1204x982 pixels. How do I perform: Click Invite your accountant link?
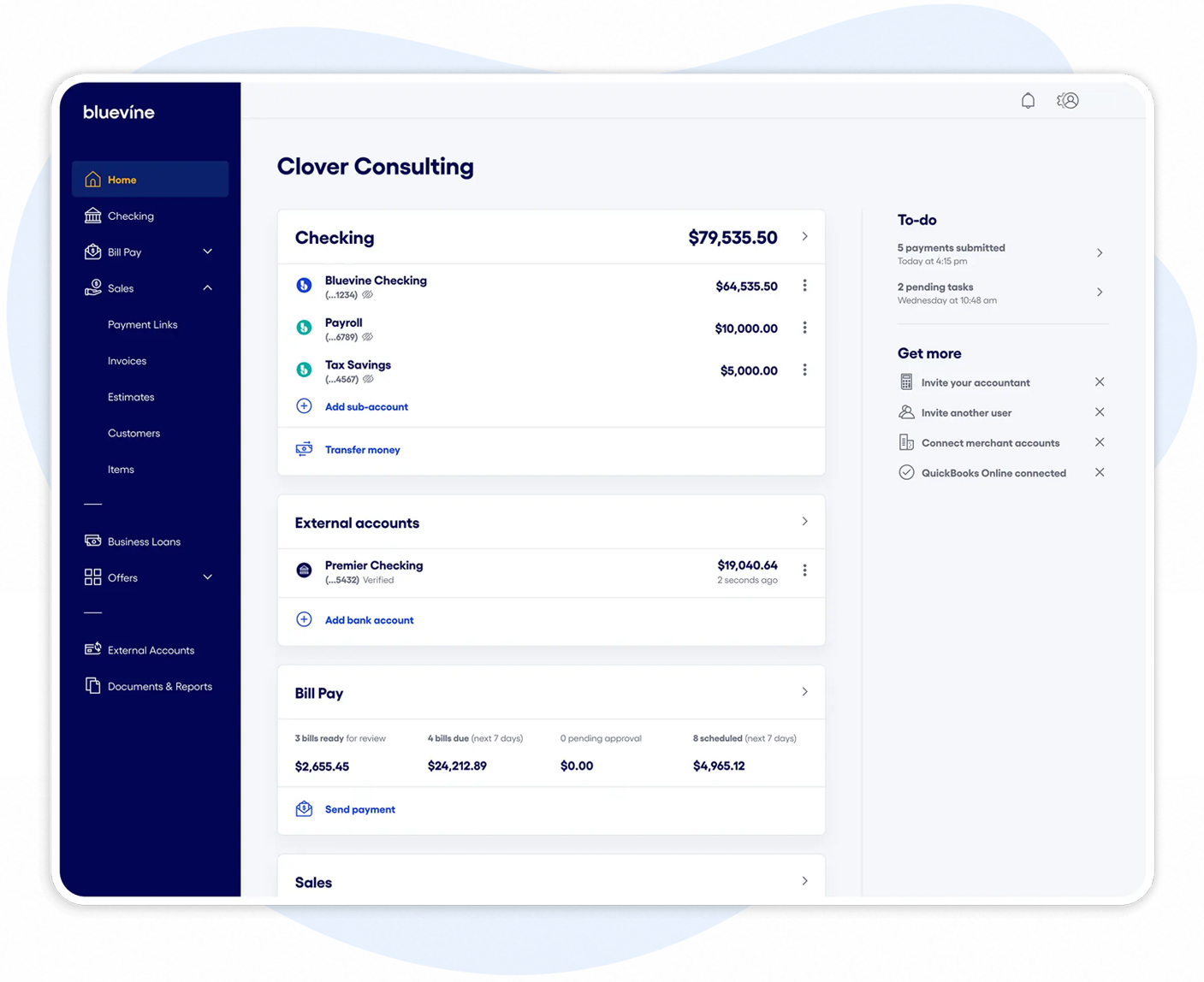pos(976,382)
